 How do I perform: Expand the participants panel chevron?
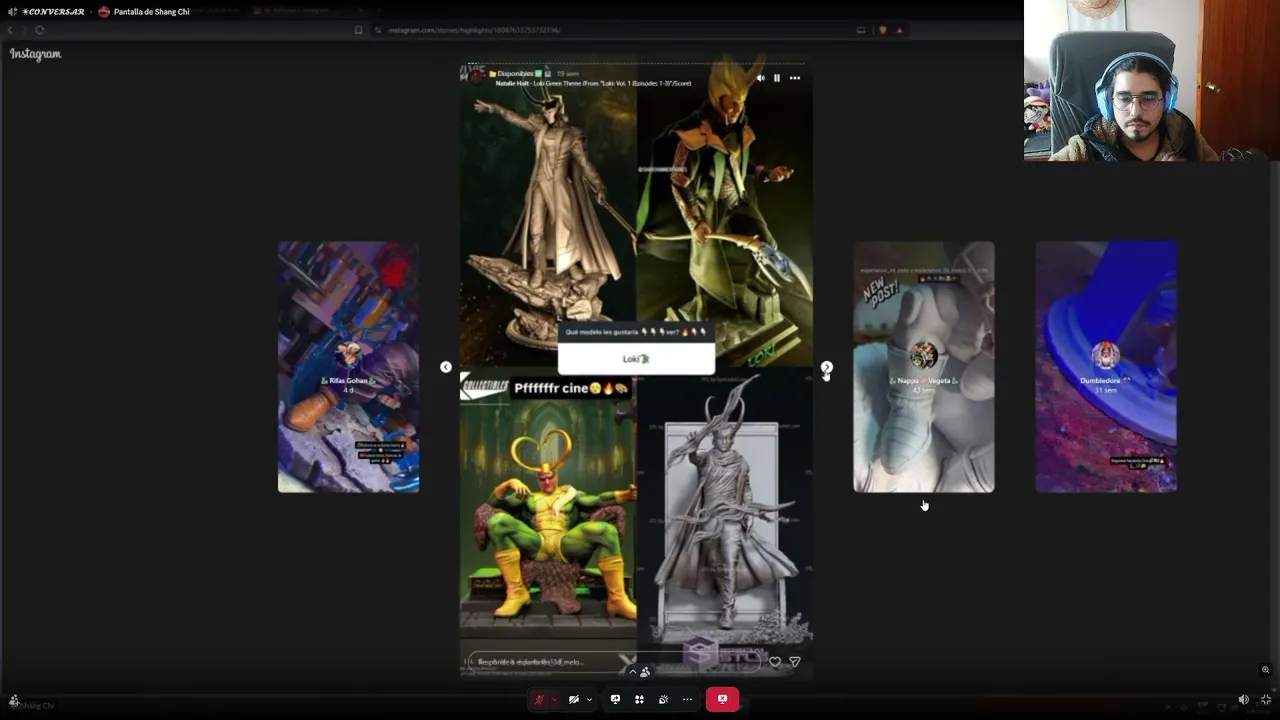pyautogui.click(x=632, y=672)
